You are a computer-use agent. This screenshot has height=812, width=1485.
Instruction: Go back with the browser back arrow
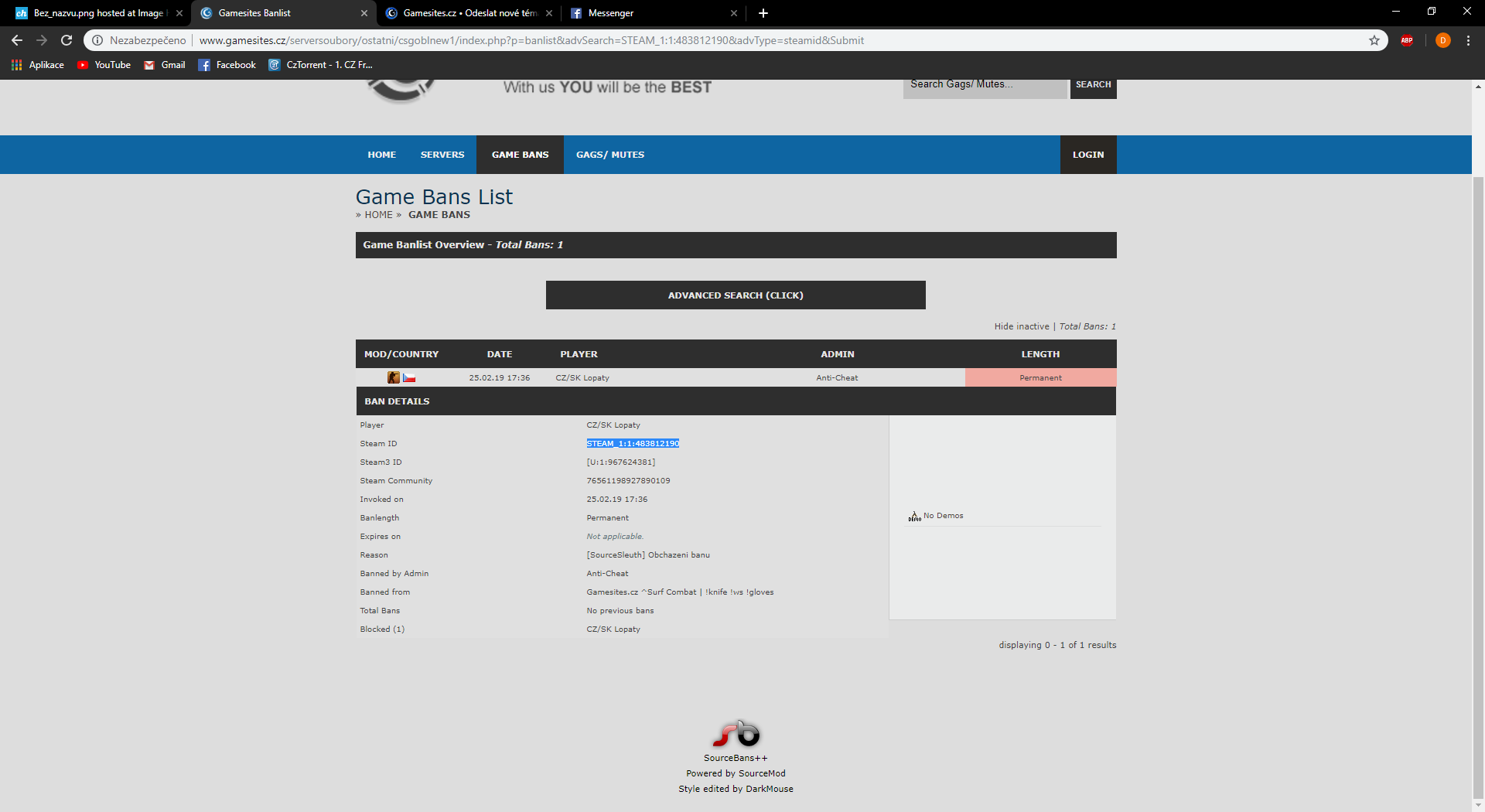[x=17, y=40]
